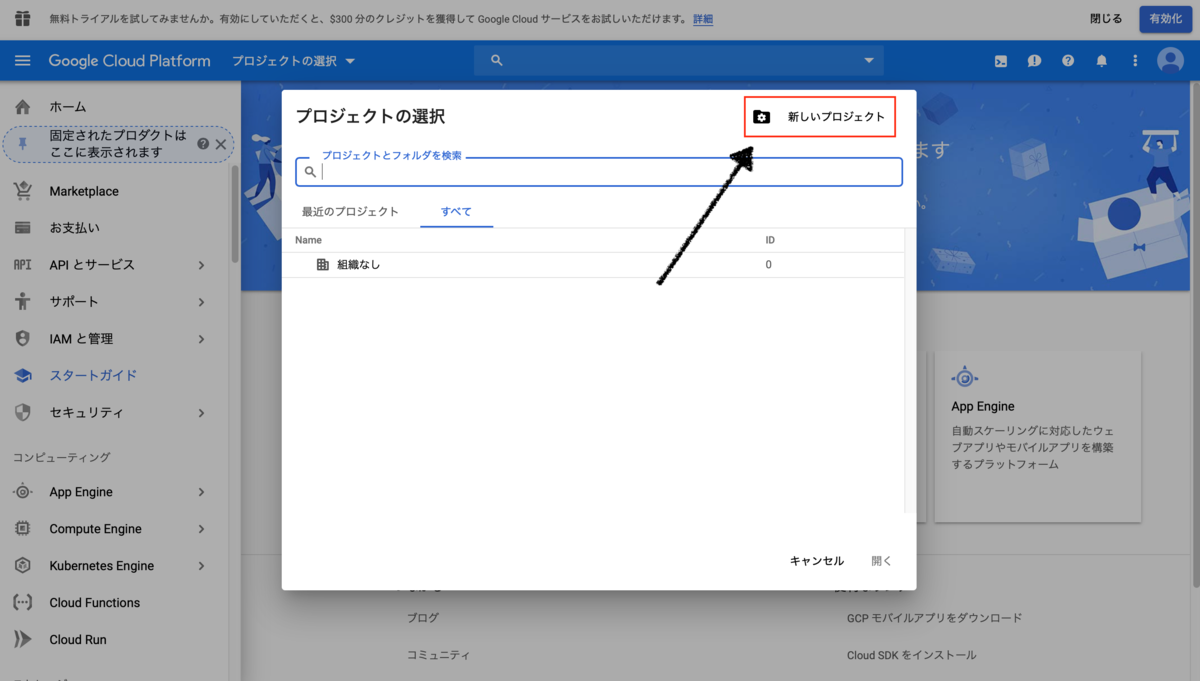Screen dimensions: 1200x681
Task: Click the IAM と管理 shield icon
Action: pyautogui.click(x=22, y=338)
